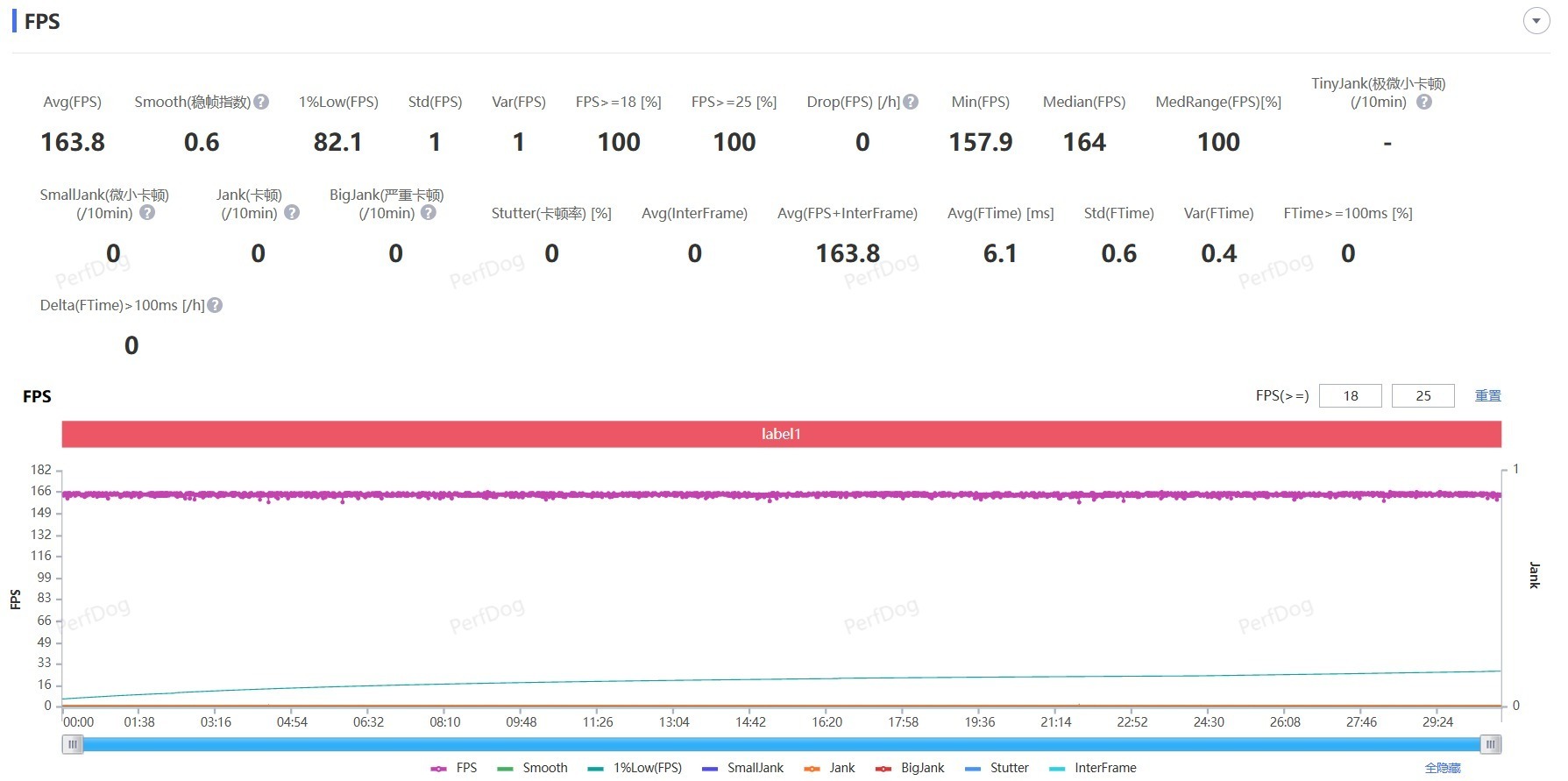Click left handle of the time range slider
The height and width of the screenshot is (781, 1568).
[73, 744]
